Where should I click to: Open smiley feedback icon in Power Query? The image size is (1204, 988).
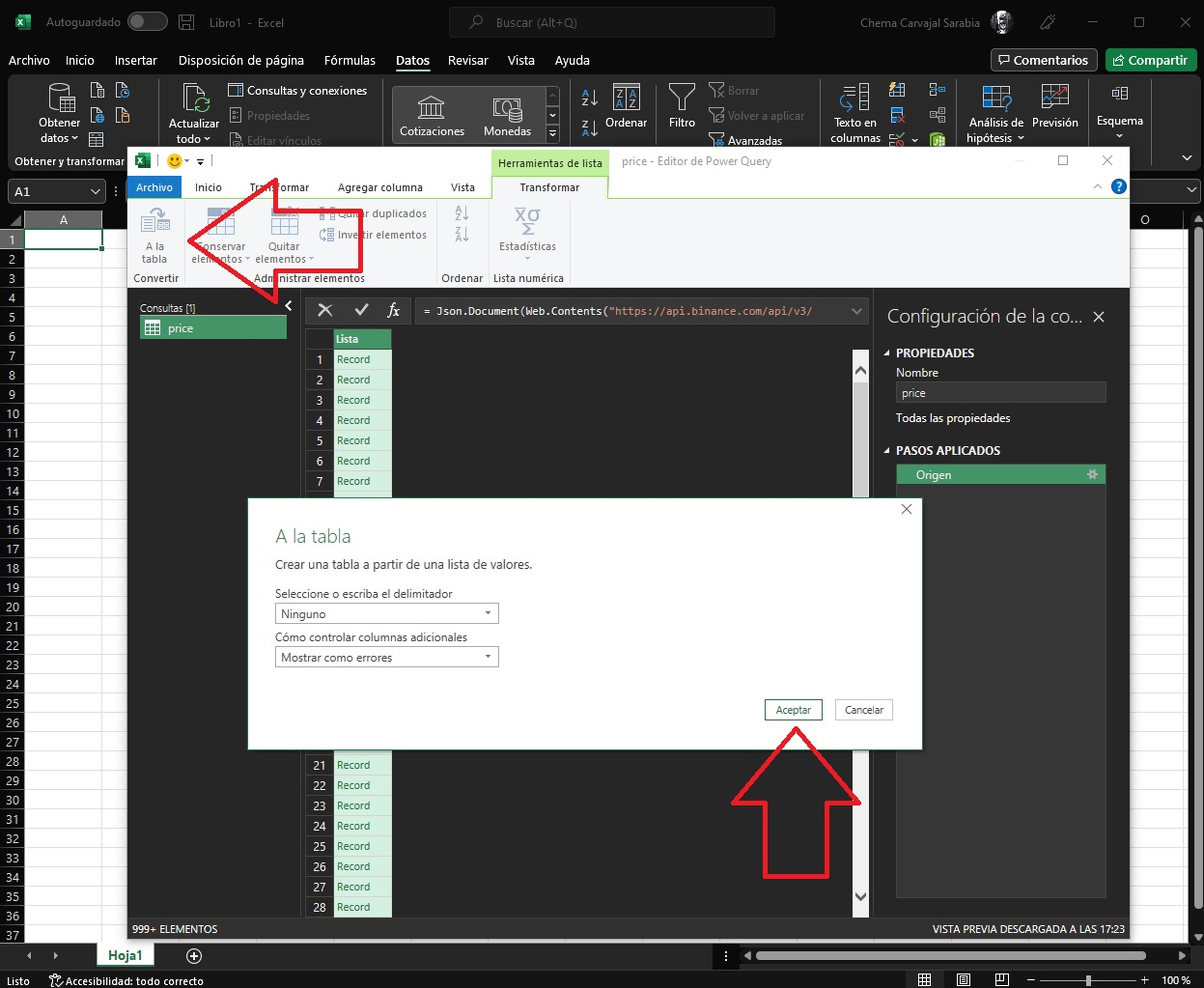click(x=174, y=161)
